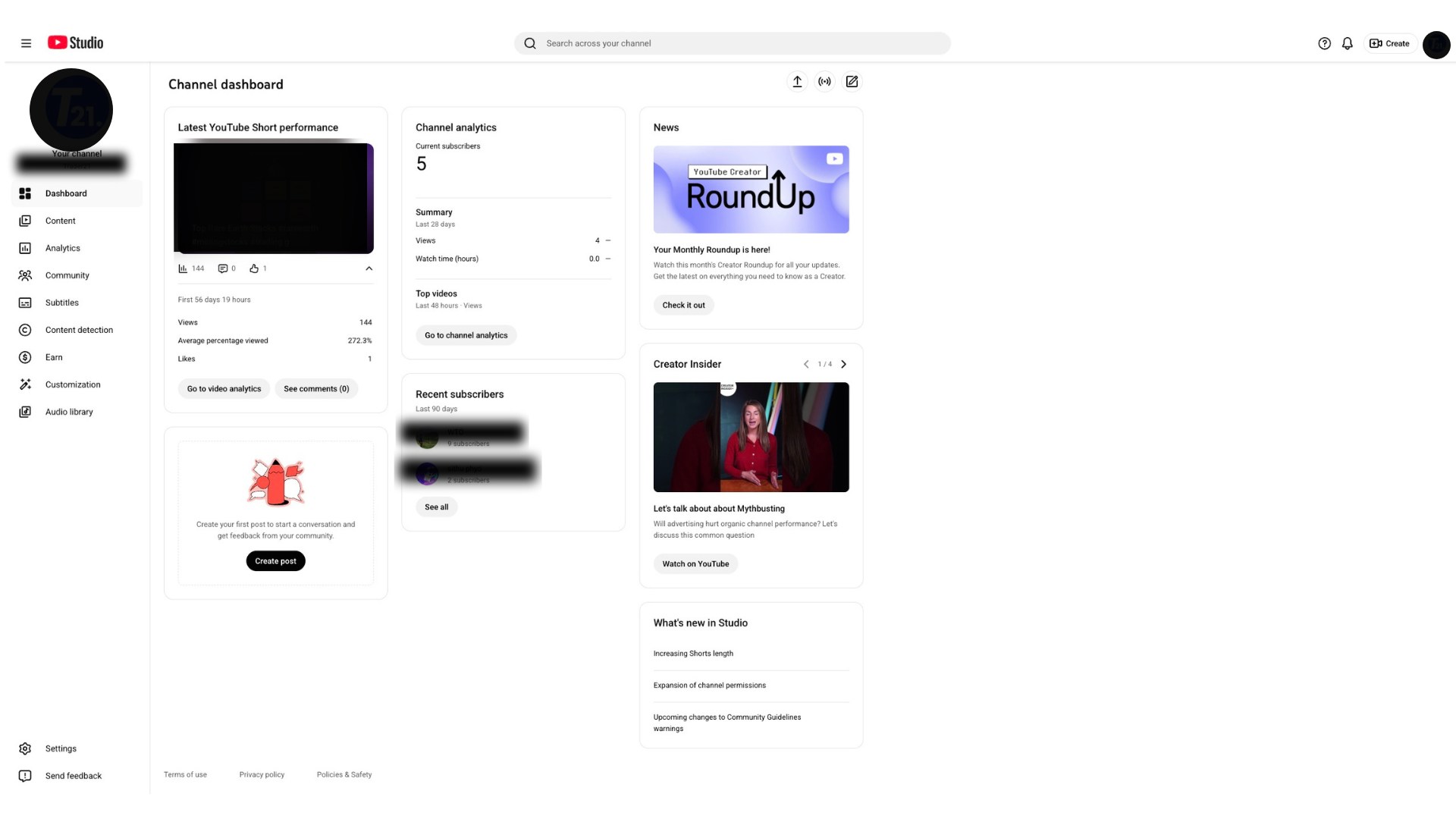
Task: Toggle the navigation sidebar with the hamburger menu
Action: [26, 43]
